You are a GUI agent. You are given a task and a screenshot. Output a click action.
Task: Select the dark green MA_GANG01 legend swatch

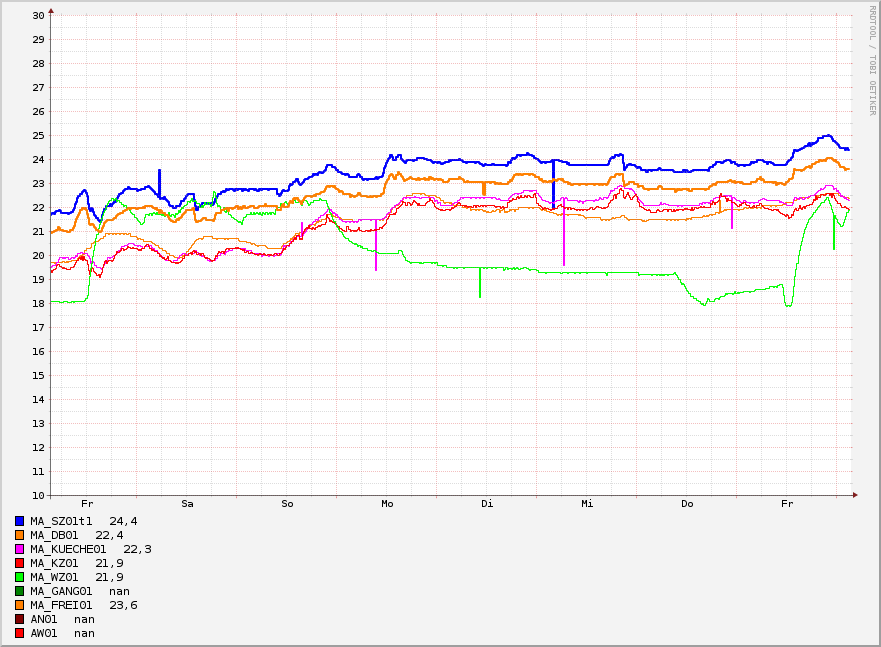click(20, 591)
